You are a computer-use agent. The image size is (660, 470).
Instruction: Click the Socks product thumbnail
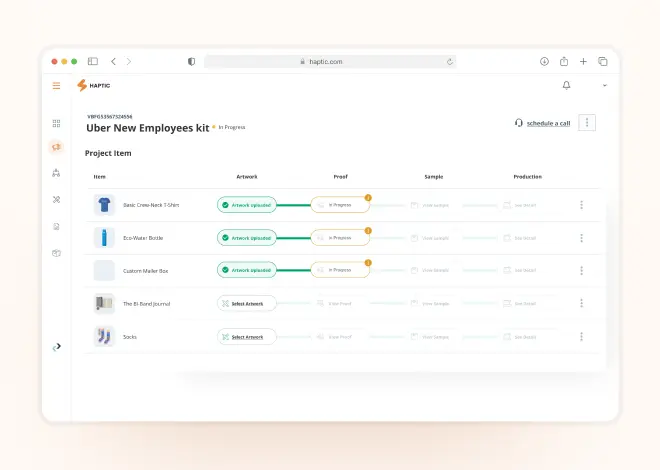[104, 337]
